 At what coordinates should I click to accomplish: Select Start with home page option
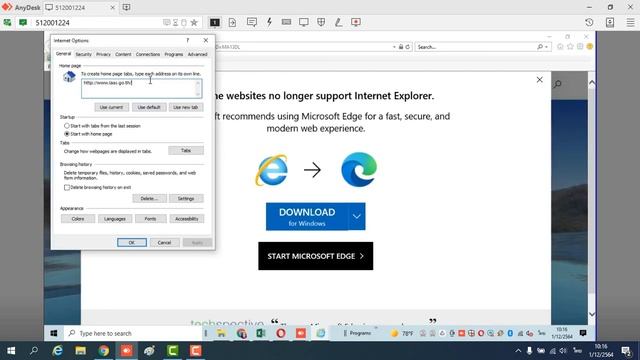tap(67, 134)
